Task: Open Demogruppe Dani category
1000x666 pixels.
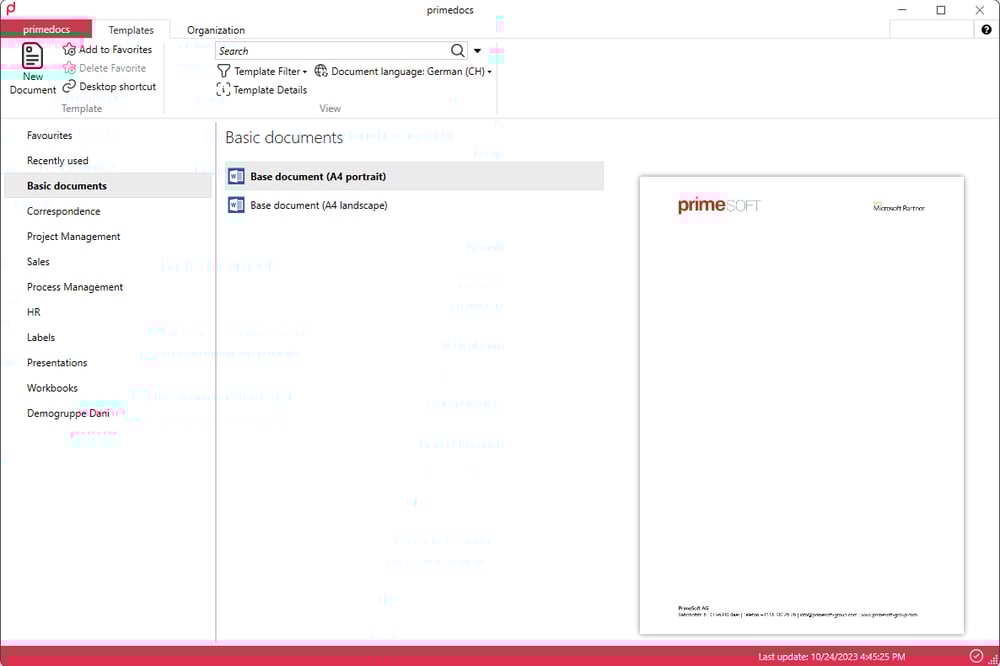Action: click(x=108, y=413)
